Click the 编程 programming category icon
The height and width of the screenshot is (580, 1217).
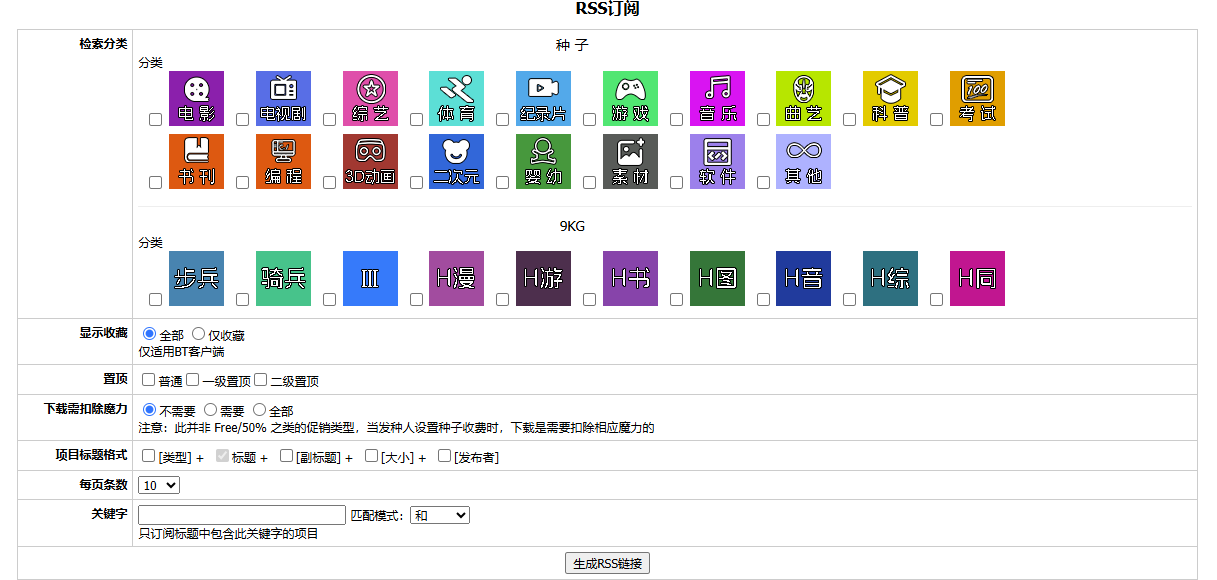(x=283, y=161)
